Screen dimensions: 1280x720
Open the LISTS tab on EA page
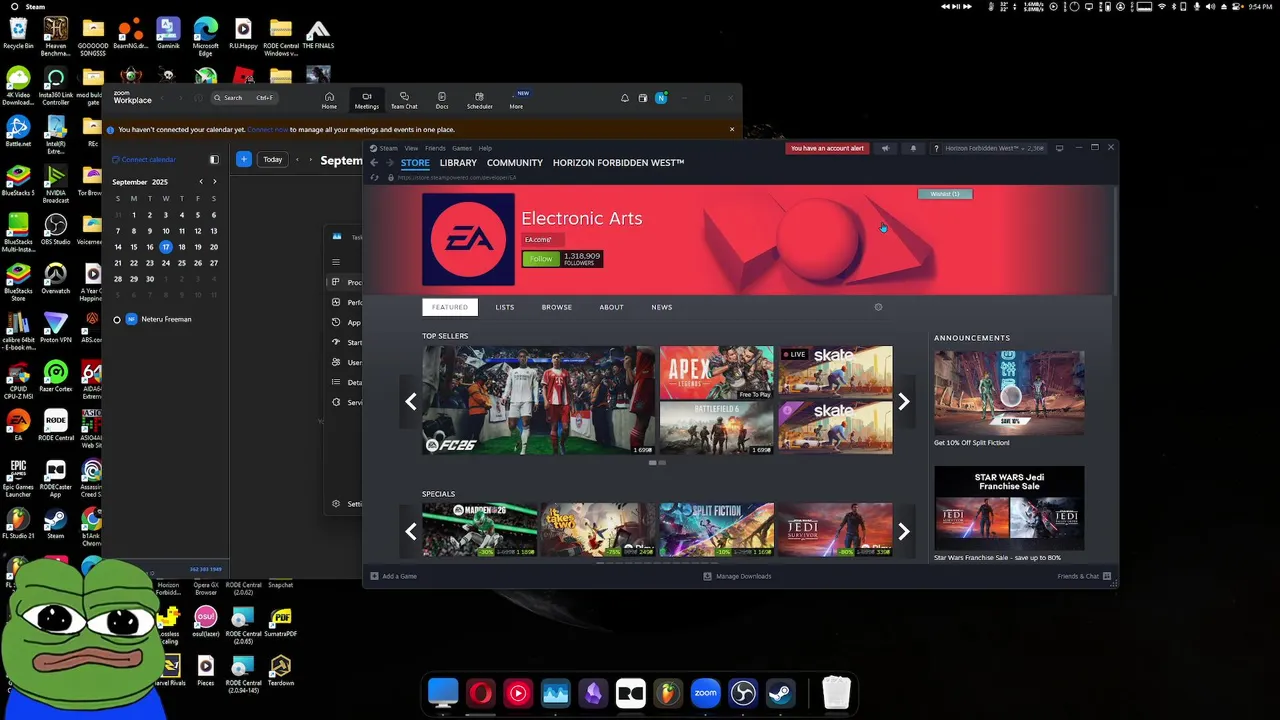[x=505, y=307]
